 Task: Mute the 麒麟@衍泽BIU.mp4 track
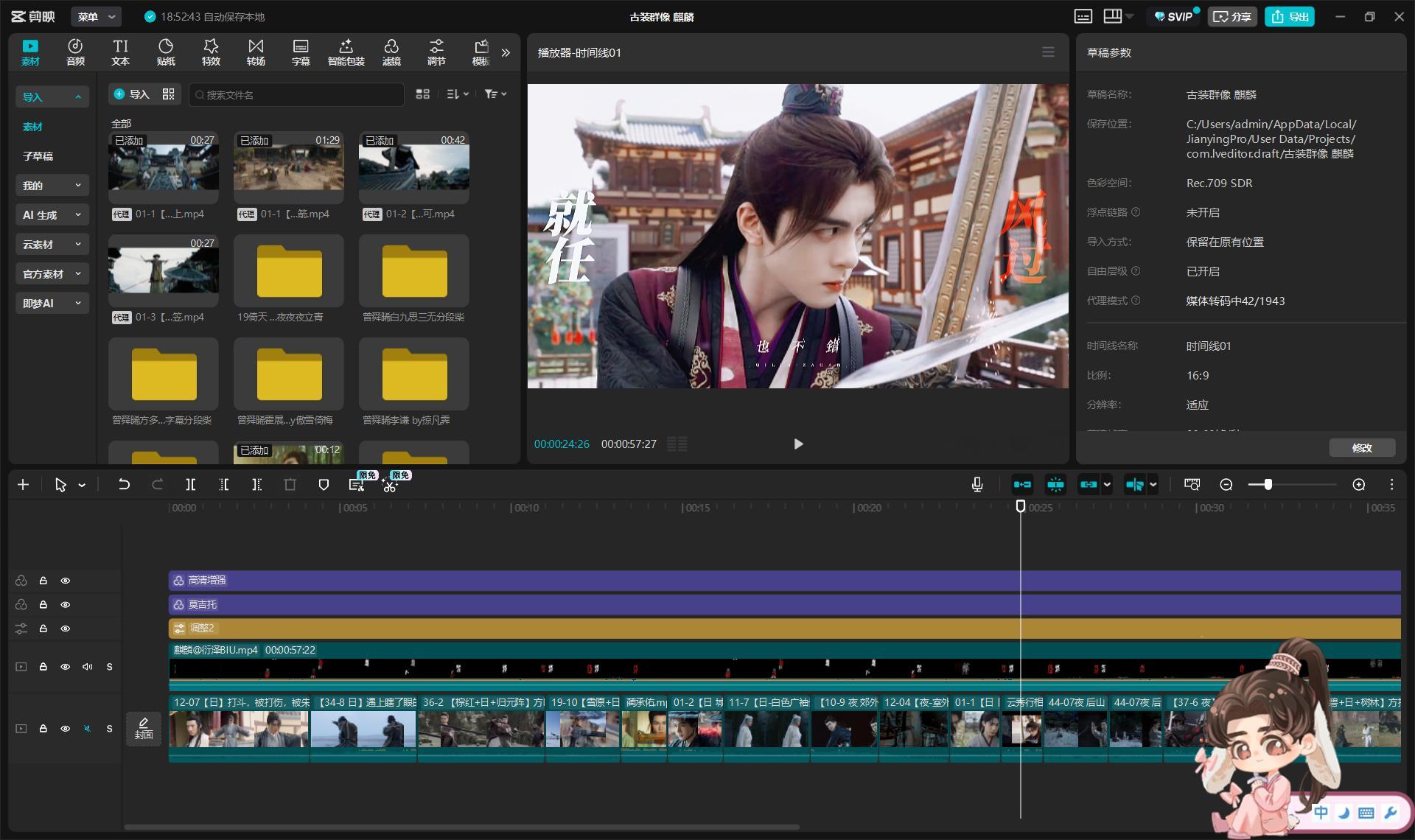(88, 667)
